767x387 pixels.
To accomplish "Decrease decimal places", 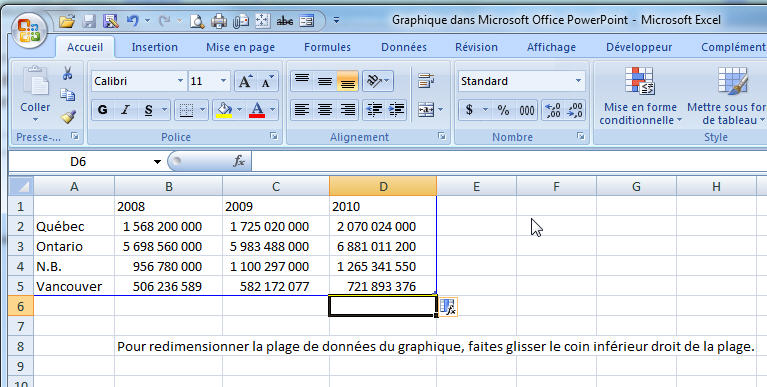I will pos(575,110).
